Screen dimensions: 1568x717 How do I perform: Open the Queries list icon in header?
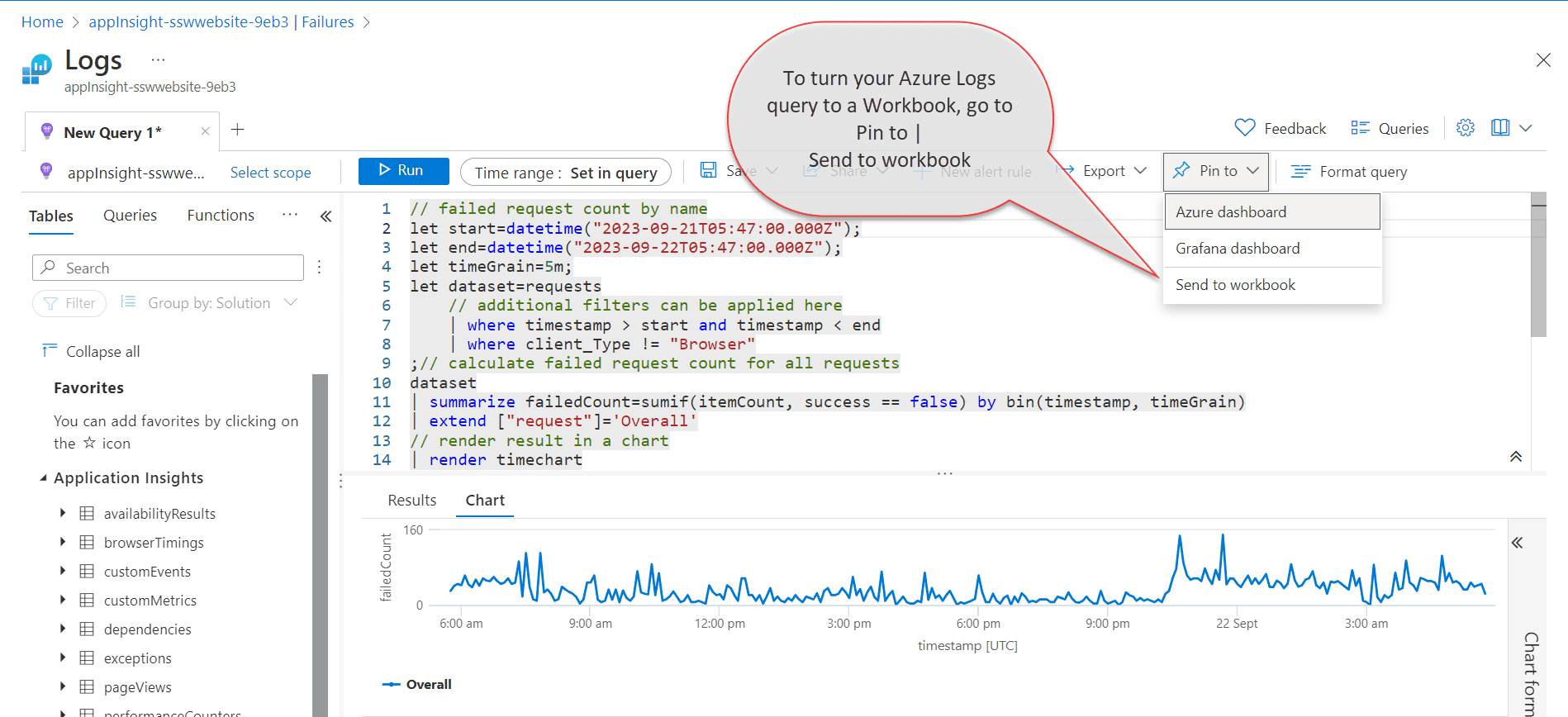click(1359, 128)
